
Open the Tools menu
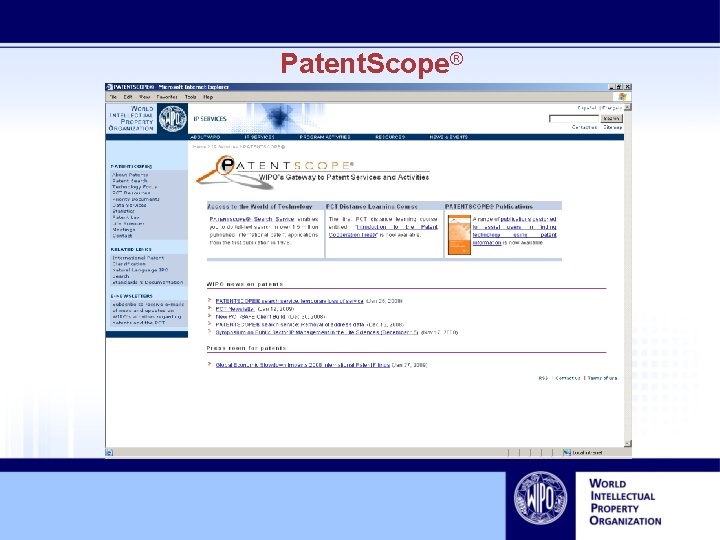click(191, 97)
